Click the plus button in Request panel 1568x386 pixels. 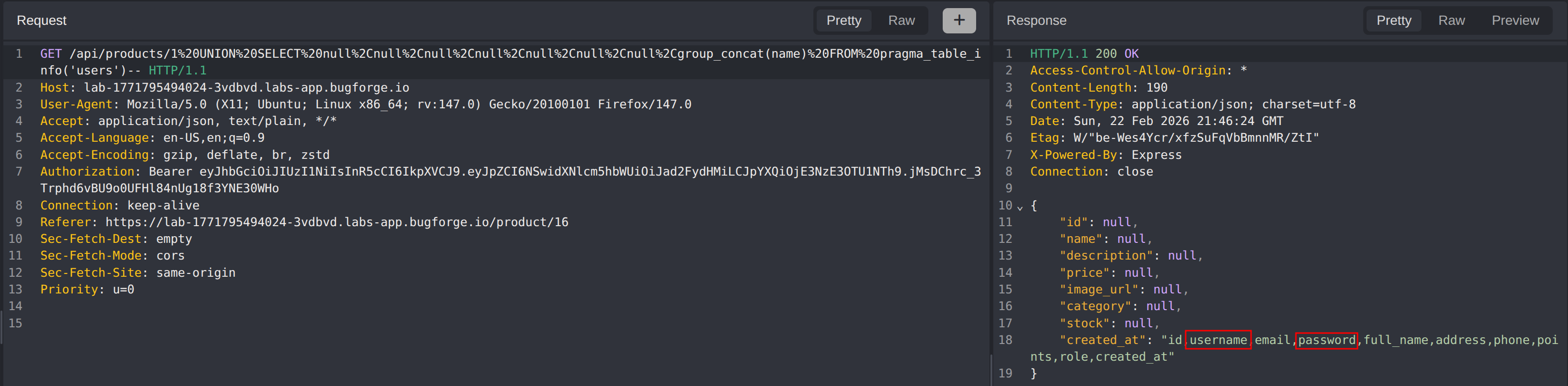pos(958,20)
